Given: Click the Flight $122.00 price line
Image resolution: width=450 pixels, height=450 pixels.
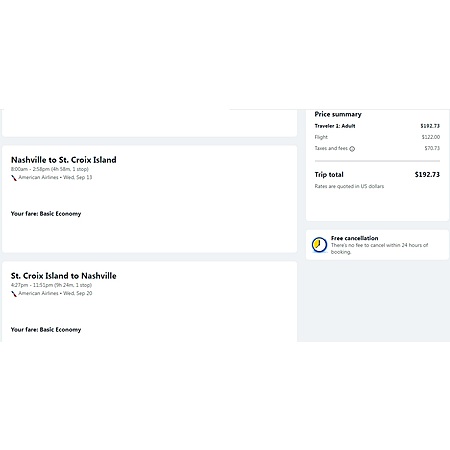Looking at the screenshot, I should [377, 137].
